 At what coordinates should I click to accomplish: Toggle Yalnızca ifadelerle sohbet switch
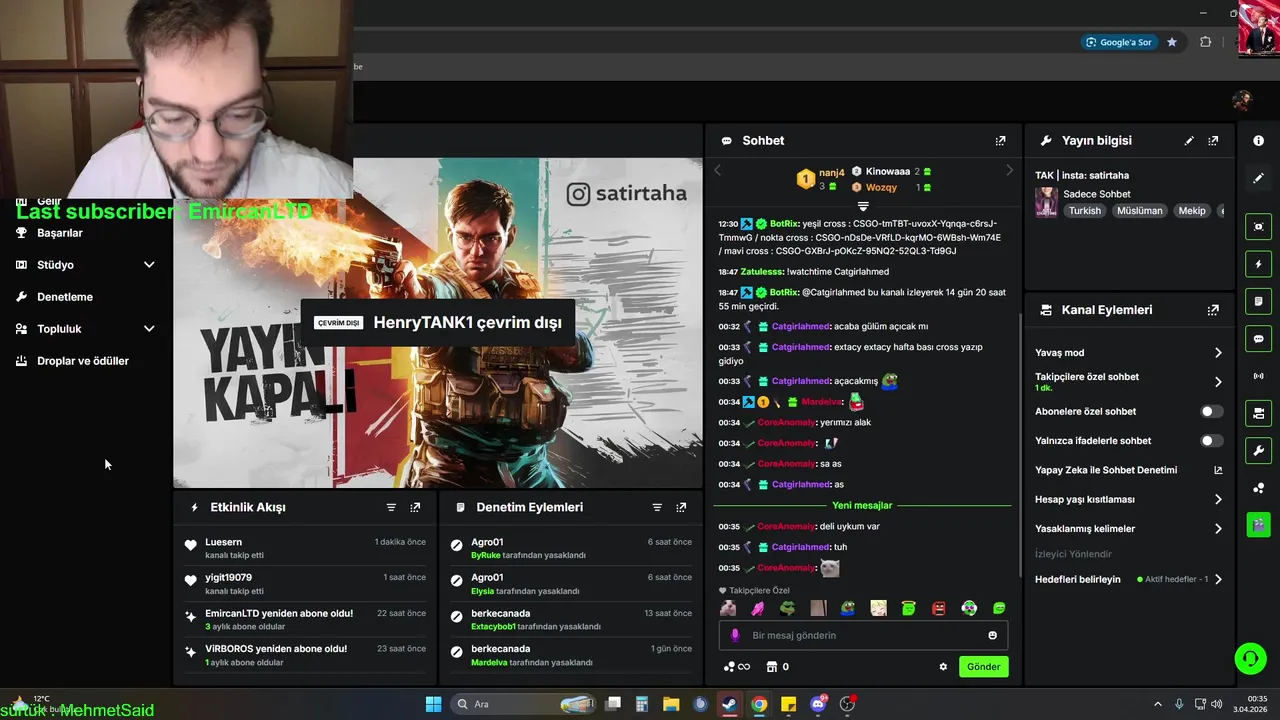click(x=1211, y=441)
